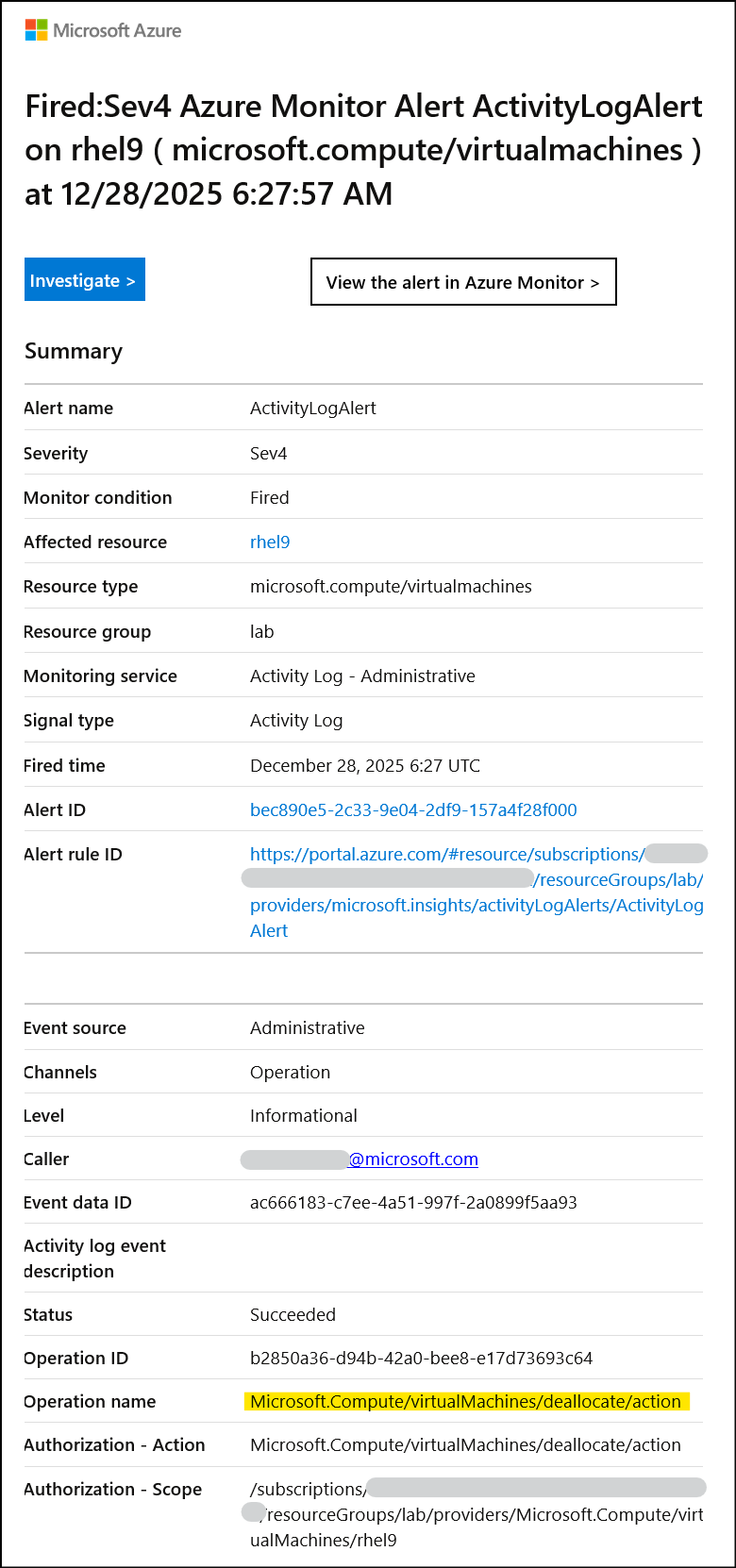Open View the alert in Azure Monitor
This screenshot has width=736, height=1568.
pyautogui.click(x=463, y=282)
